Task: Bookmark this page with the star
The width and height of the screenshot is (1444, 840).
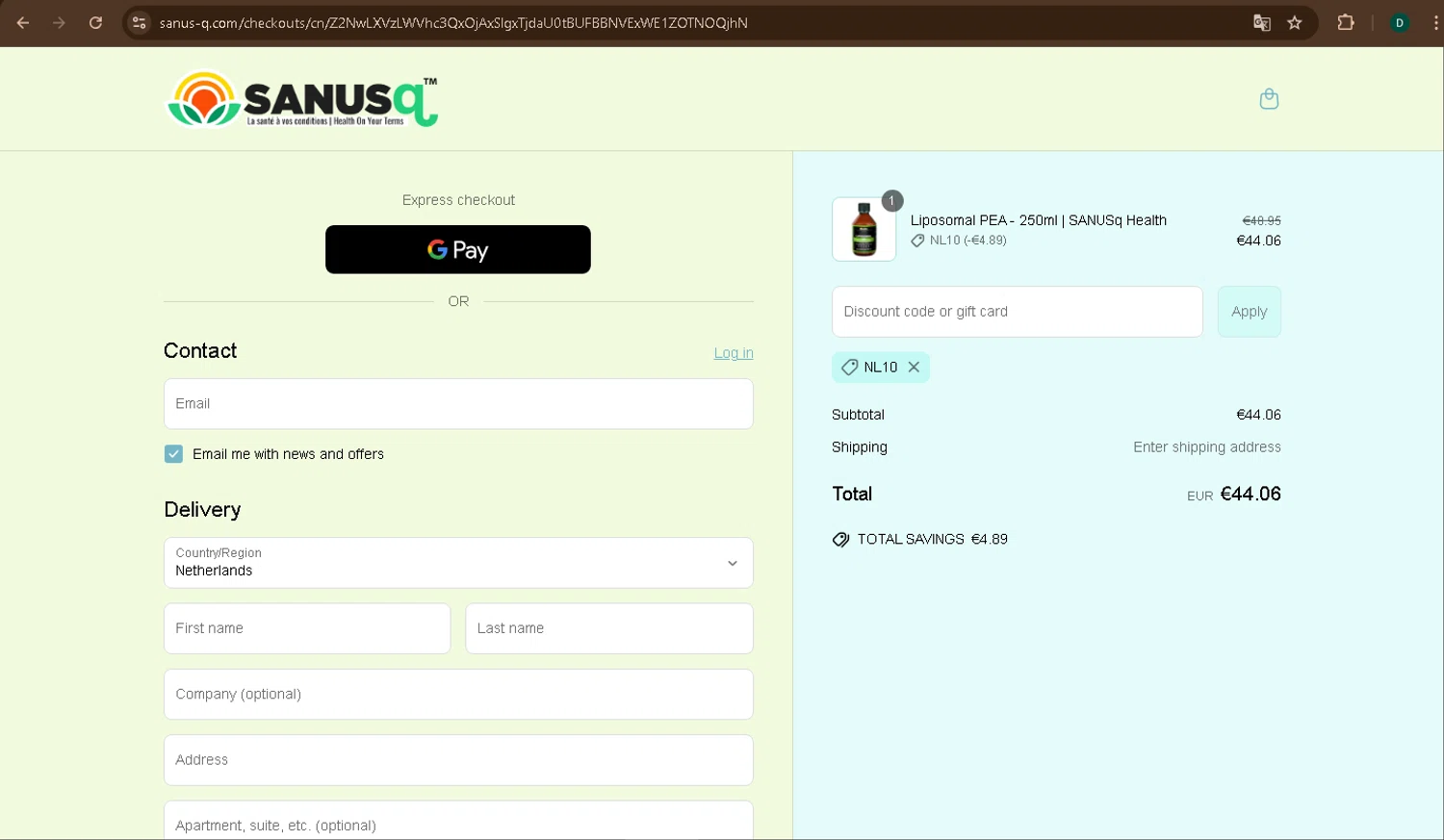Action: pyautogui.click(x=1295, y=23)
